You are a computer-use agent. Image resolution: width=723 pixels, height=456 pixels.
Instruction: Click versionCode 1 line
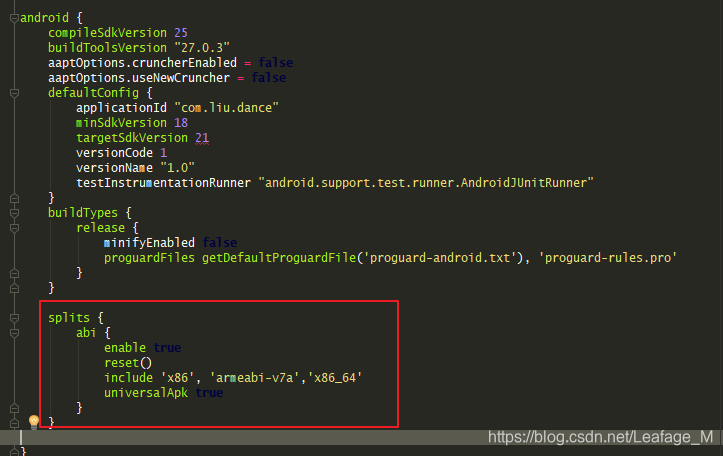(x=121, y=153)
